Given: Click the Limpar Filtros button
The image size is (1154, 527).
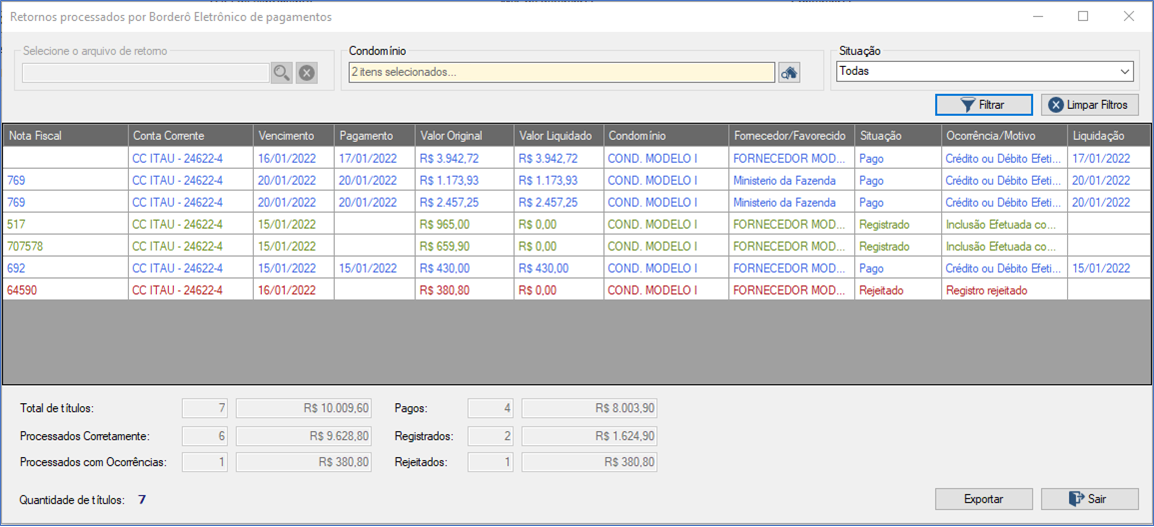Looking at the screenshot, I should [x=1089, y=105].
